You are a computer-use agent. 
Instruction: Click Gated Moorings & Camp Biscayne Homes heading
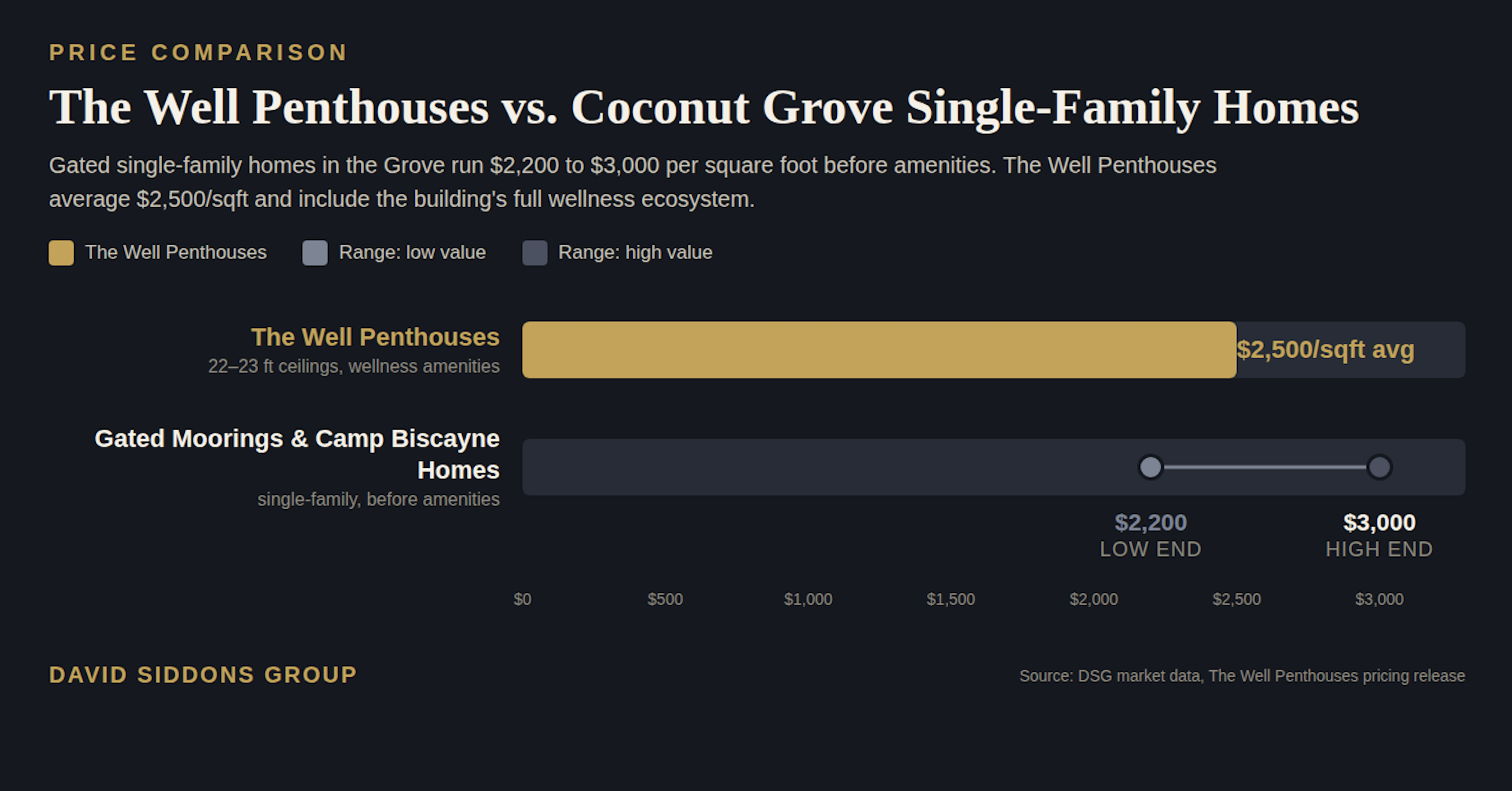click(x=297, y=454)
